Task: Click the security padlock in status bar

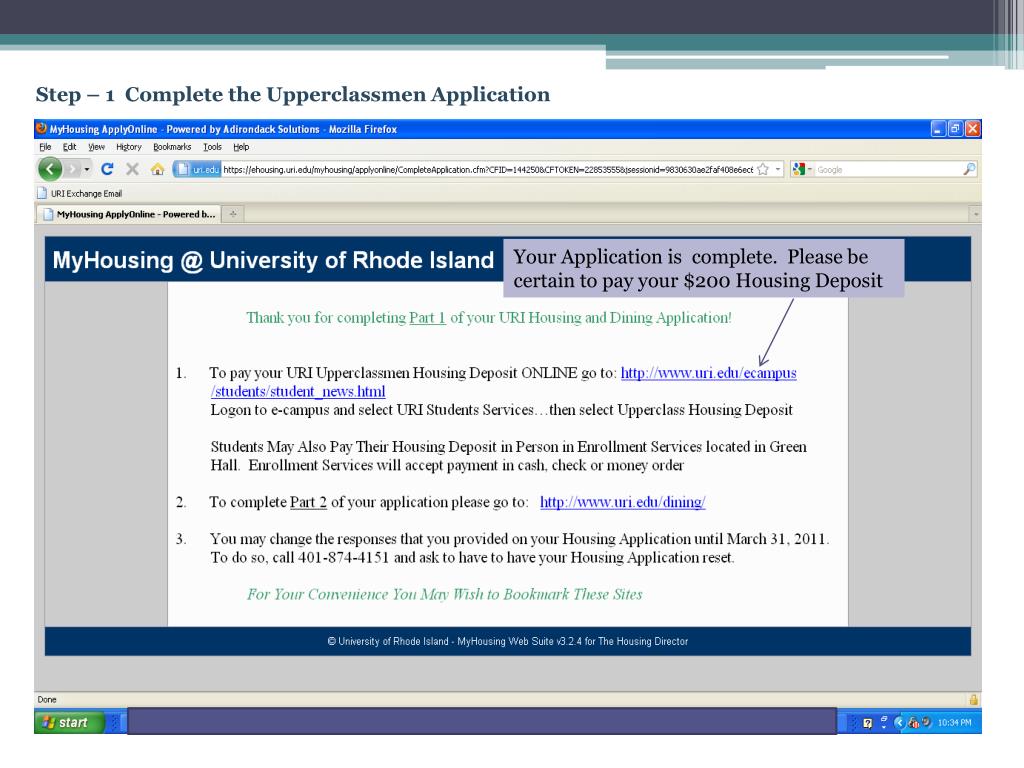Action: [x=974, y=699]
